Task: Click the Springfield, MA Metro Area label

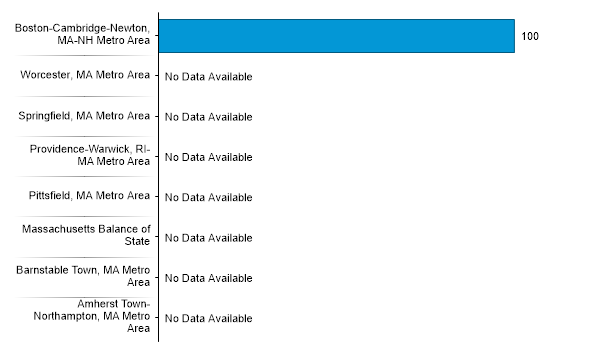Action: click(x=84, y=116)
